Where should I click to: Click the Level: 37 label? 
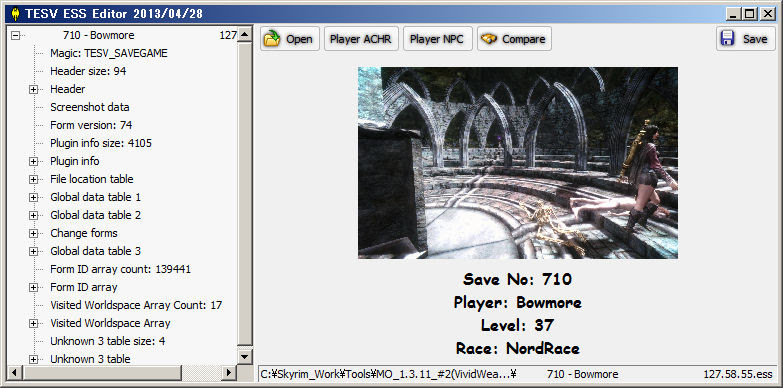pyautogui.click(x=517, y=325)
